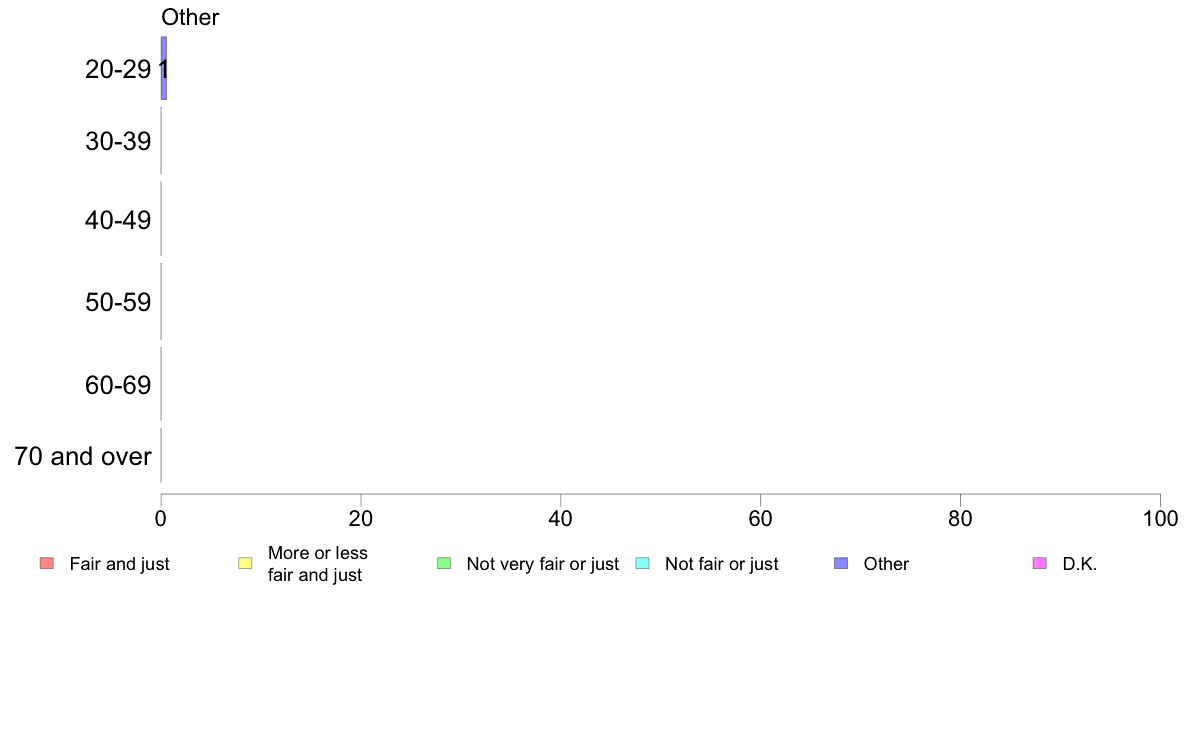Click the cyan Not fair or just swatch

pos(642,563)
